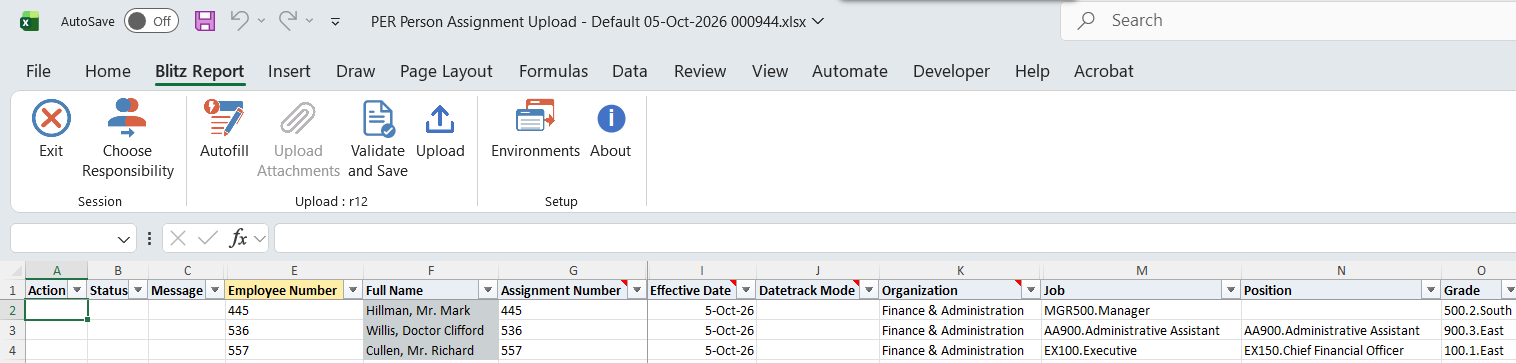Open Choose Responsibility

coord(127,140)
